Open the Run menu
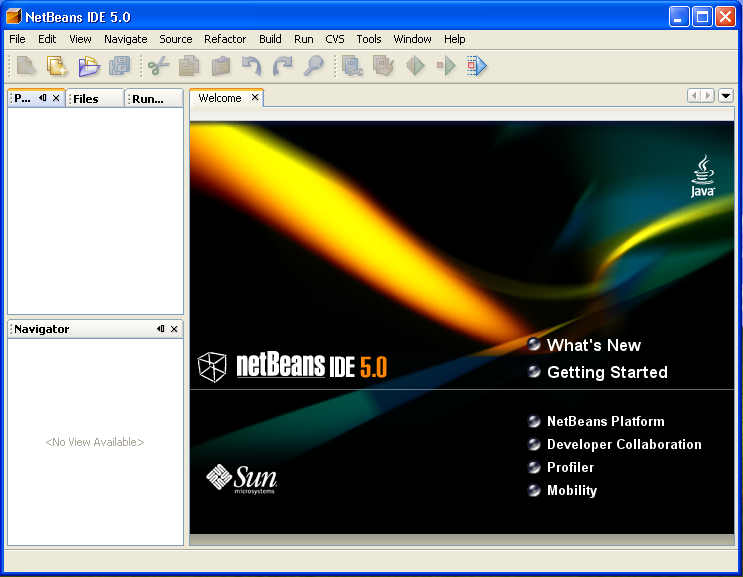 pyautogui.click(x=303, y=39)
